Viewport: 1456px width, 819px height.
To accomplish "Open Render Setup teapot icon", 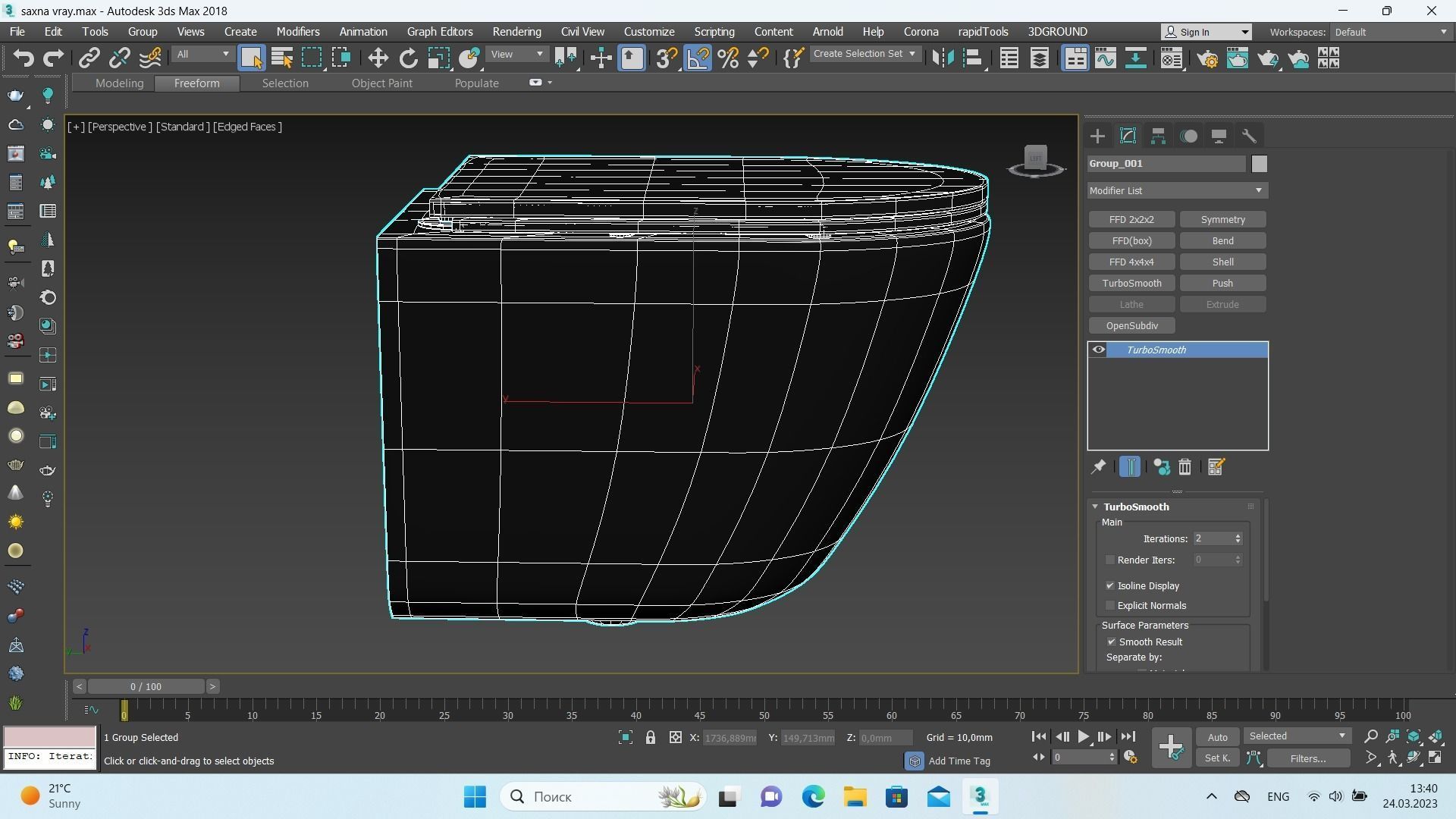I will pyautogui.click(x=1207, y=58).
